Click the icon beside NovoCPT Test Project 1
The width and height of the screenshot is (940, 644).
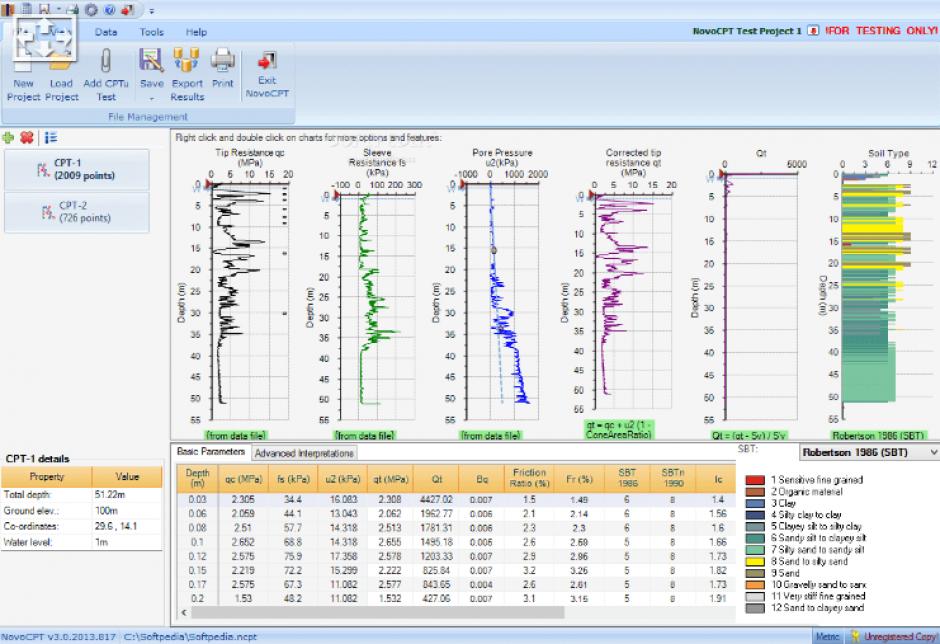(813, 31)
